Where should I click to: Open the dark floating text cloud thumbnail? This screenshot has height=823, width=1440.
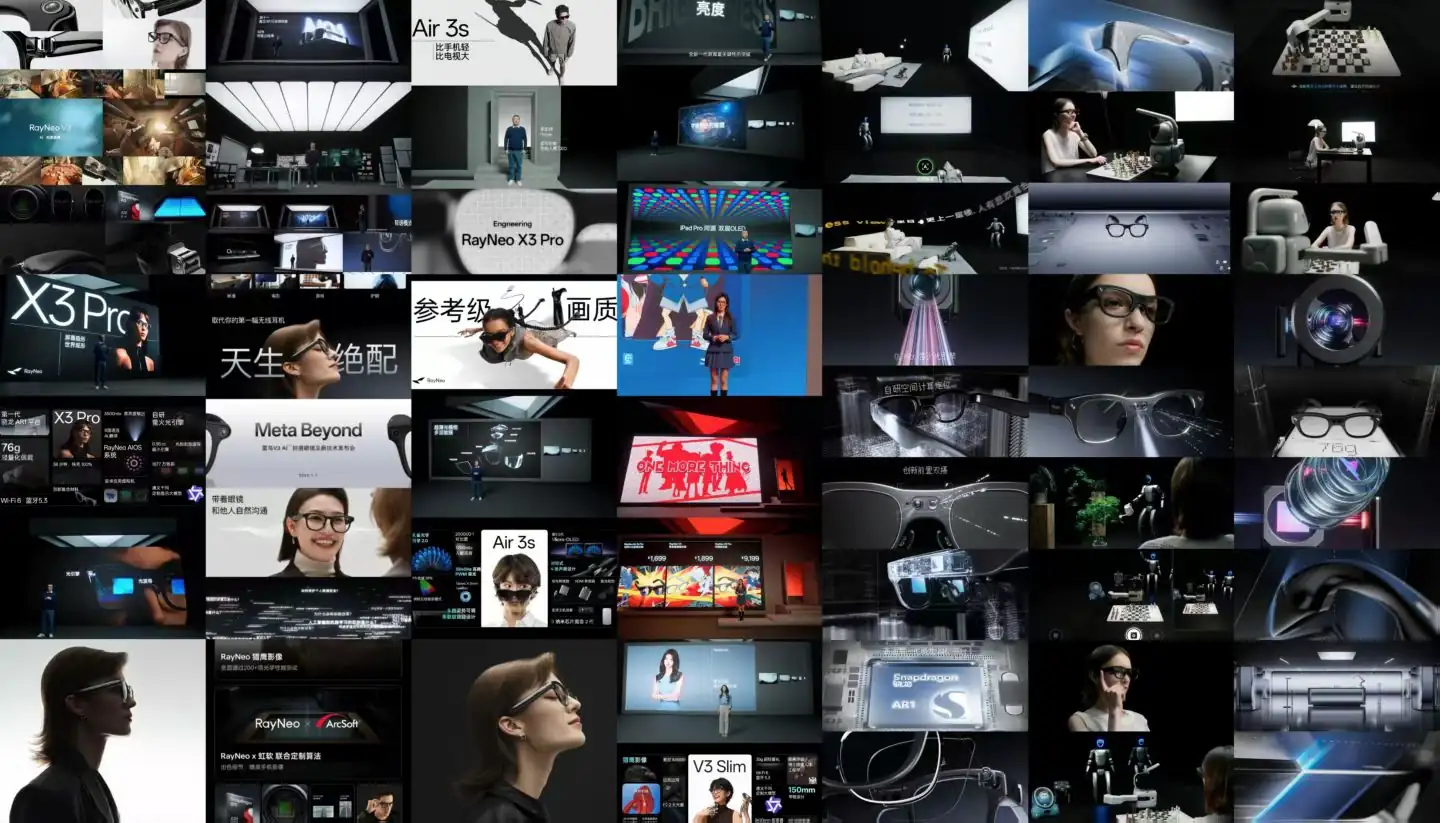coord(308,608)
